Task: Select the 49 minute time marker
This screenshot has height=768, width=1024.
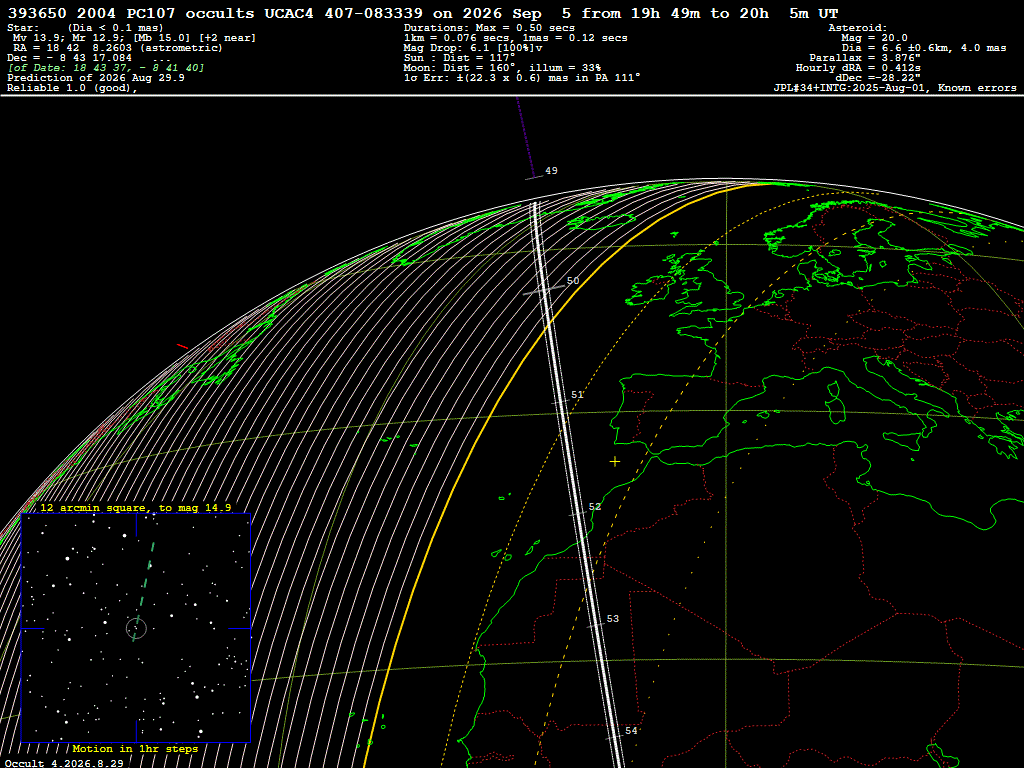Action: (x=551, y=170)
